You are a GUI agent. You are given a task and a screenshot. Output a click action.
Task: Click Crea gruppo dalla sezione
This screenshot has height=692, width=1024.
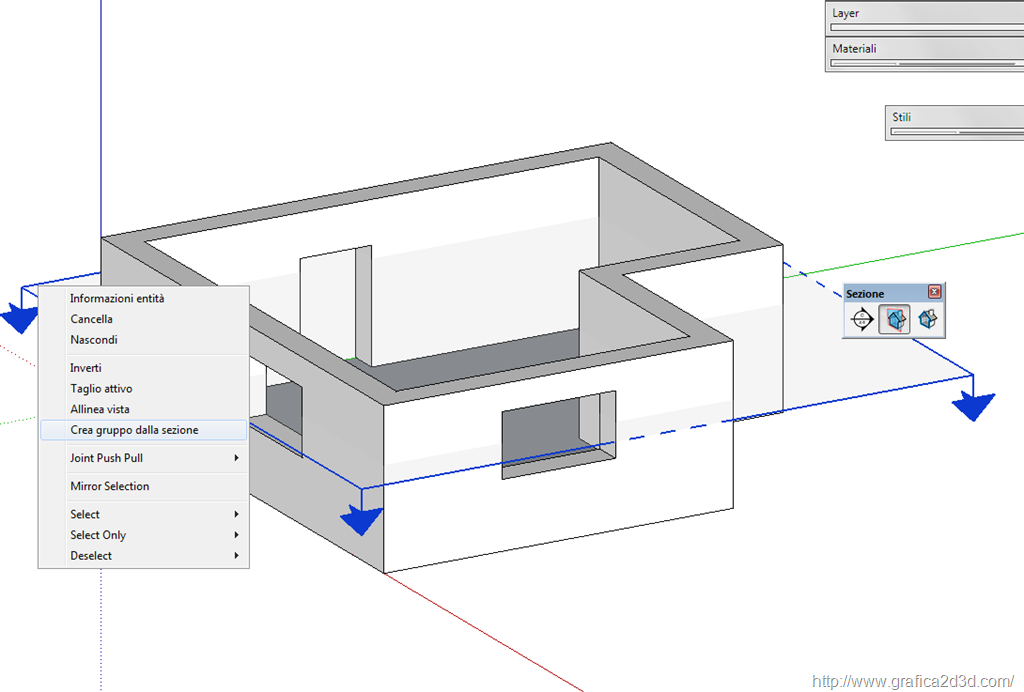point(134,430)
